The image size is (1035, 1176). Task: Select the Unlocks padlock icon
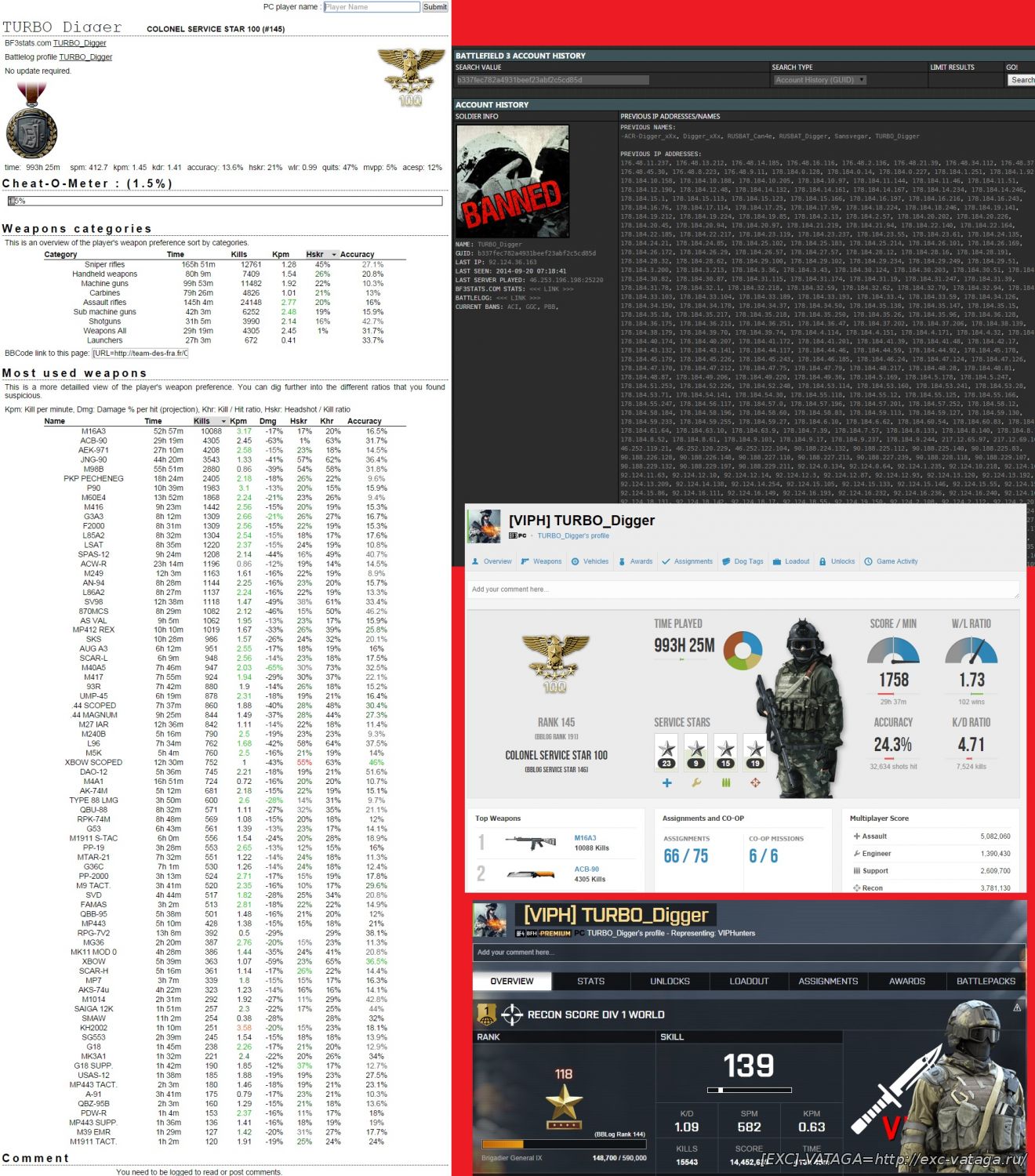[x=823, y=561]
